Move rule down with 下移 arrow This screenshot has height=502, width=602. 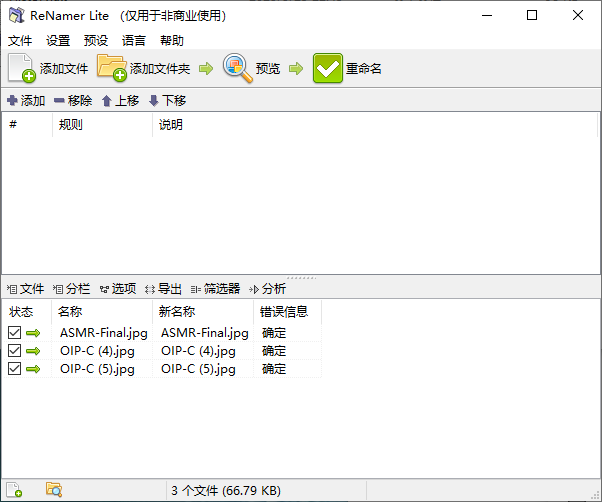[154, 101]
